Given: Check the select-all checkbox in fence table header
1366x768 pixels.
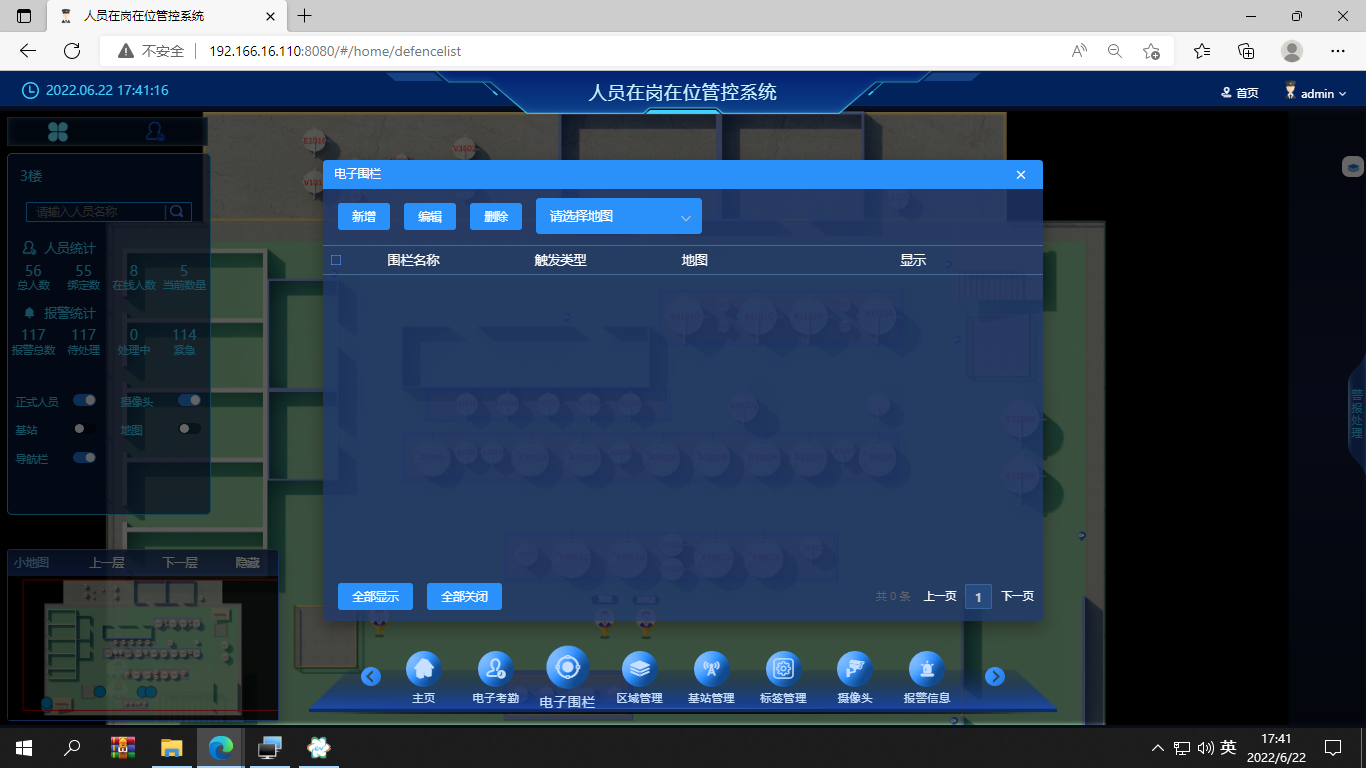Looking at the screenshot, I should [x=336, y=260].
